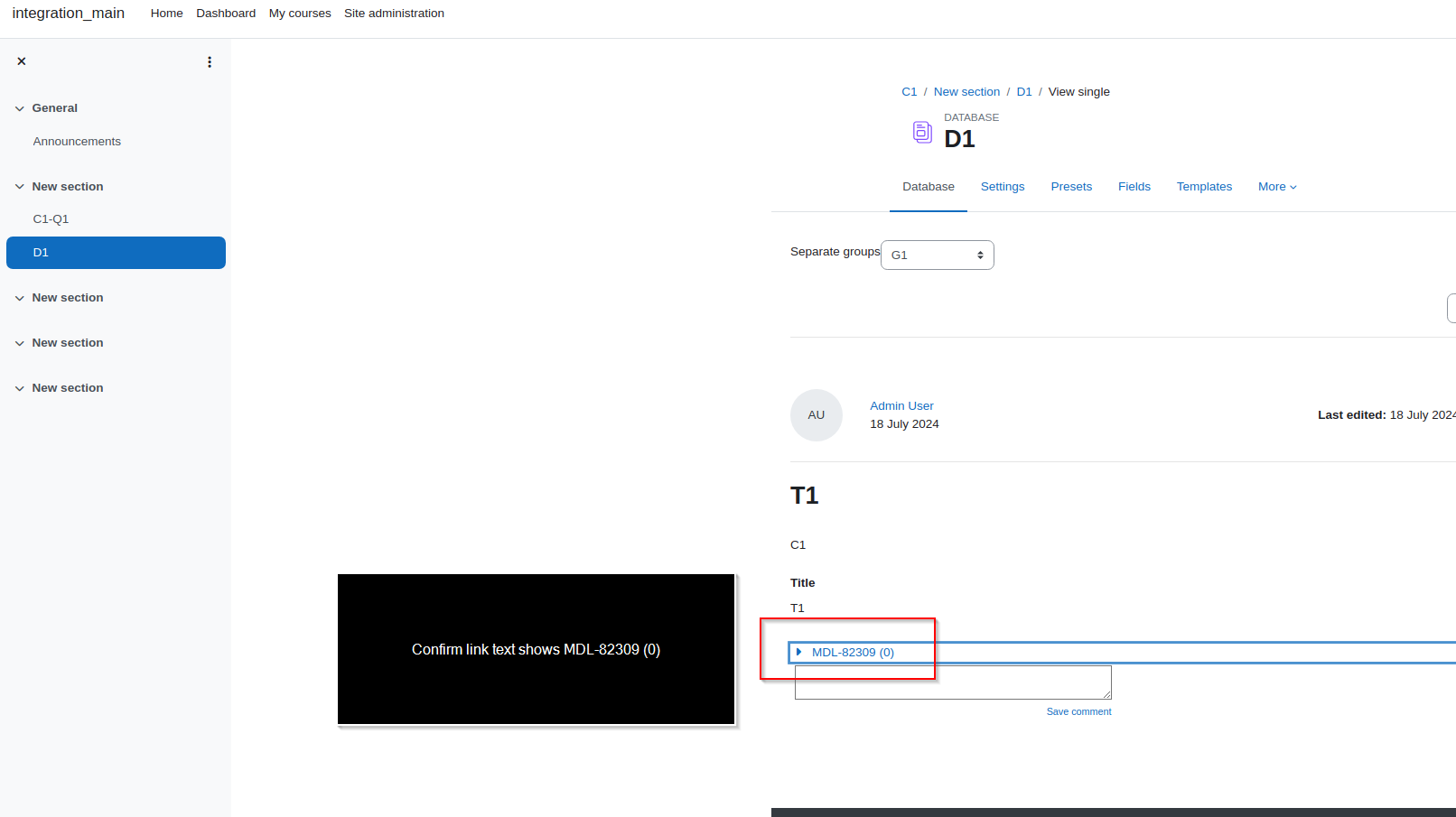Go to Home in top navigation
1456x817 pixels.
tap(167, 14)
